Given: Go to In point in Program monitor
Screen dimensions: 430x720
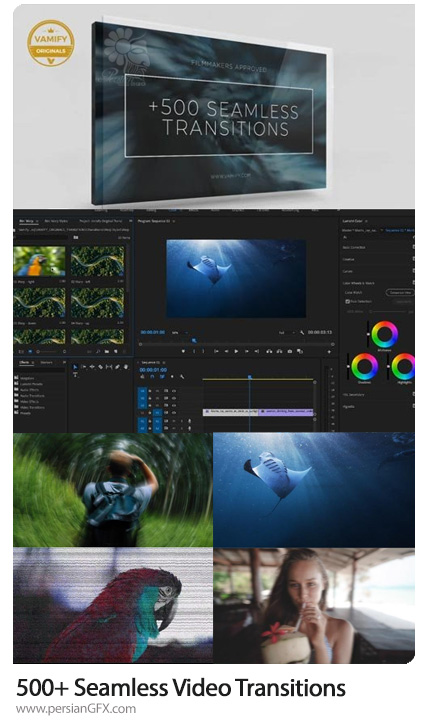Looking at the screenshot, I should coord(216,351).
